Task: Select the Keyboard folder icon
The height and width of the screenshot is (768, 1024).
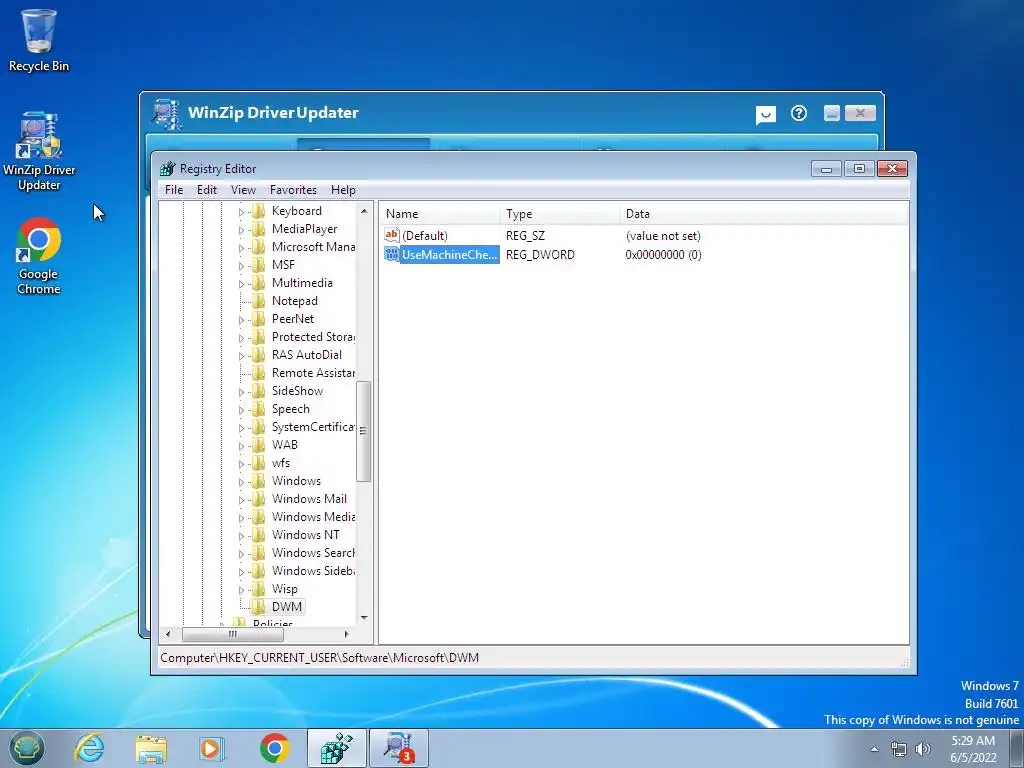Action: pos(259,211)
